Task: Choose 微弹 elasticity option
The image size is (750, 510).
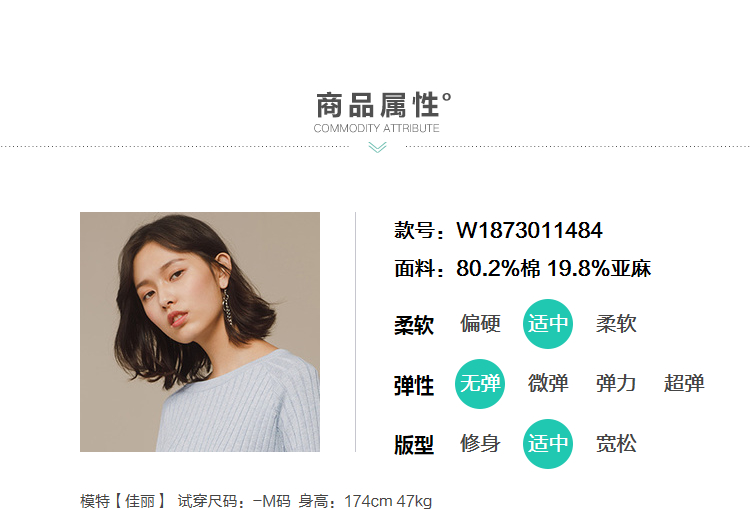Action: pyautogui.click(x=548, y=384)
